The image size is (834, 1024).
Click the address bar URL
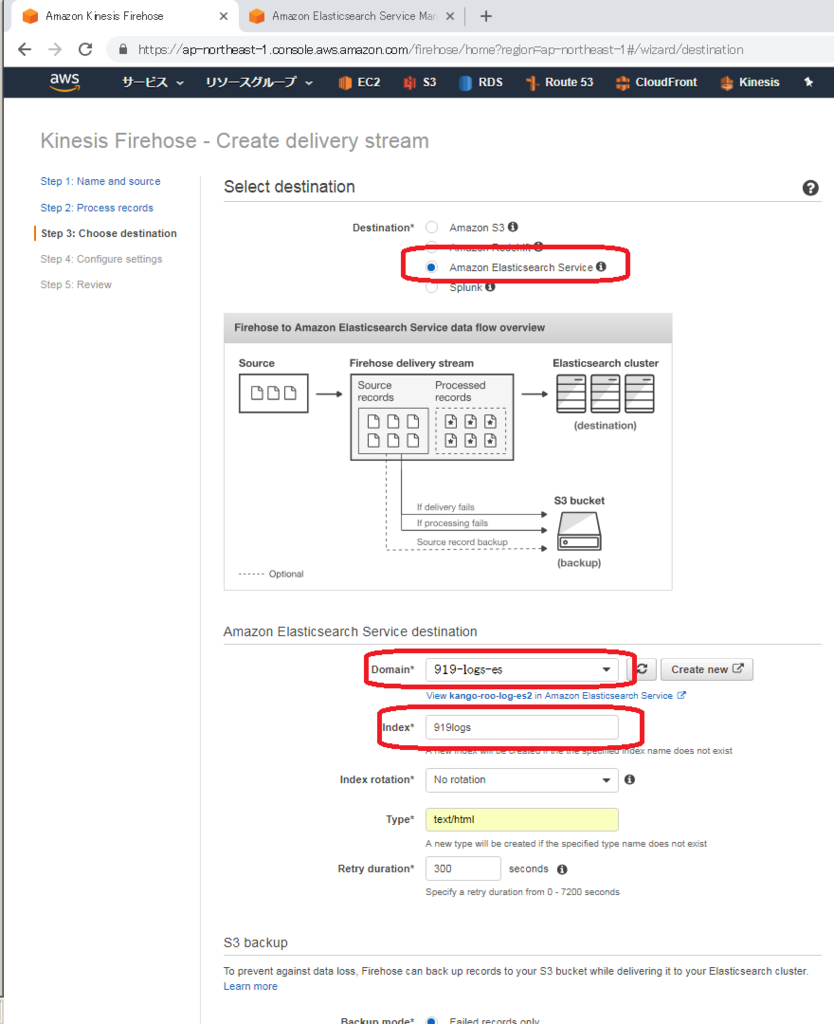(x=440, y=50)
